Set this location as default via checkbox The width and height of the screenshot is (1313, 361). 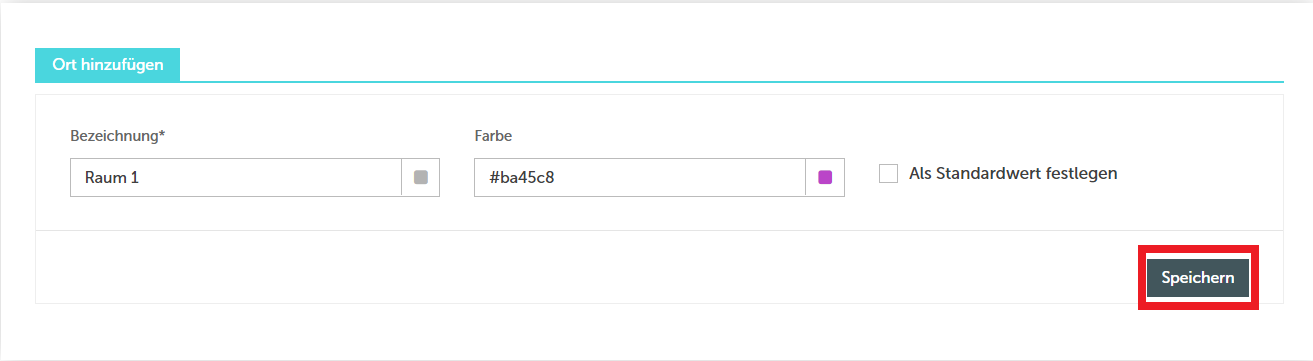click(x=888, y=174)
